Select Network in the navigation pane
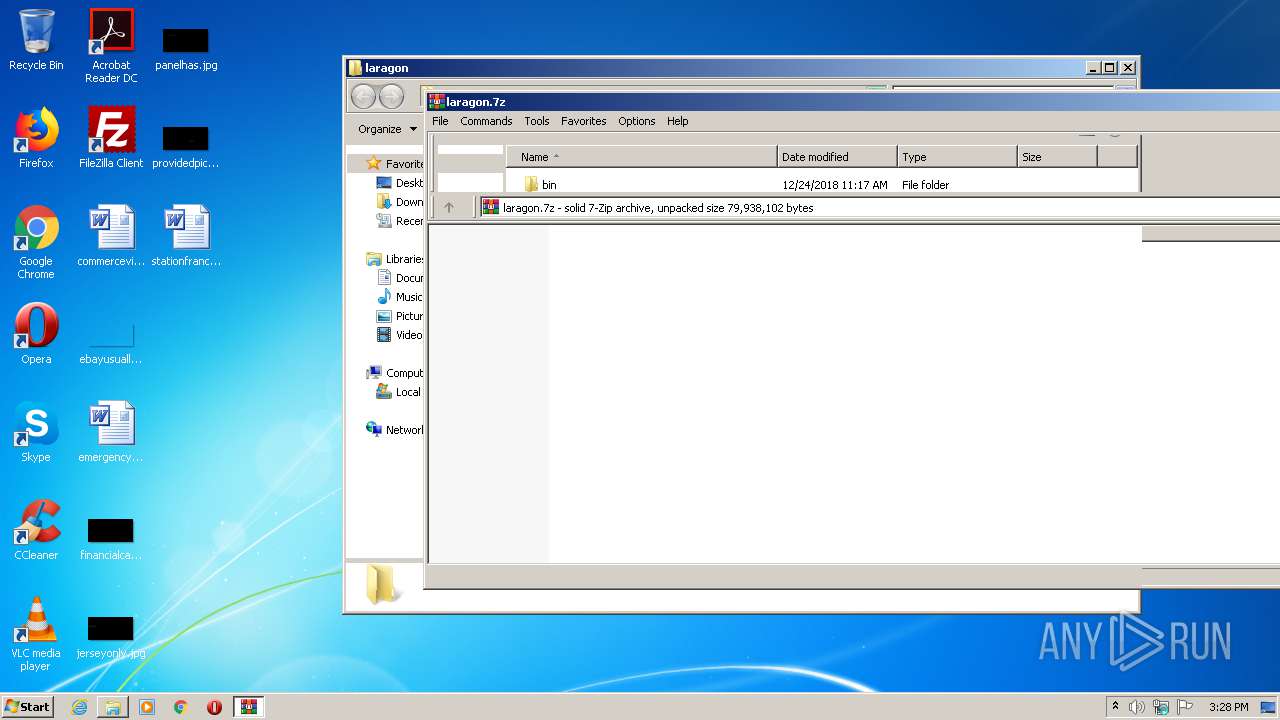The image size is (1280, 720). (x=395, y=430)
